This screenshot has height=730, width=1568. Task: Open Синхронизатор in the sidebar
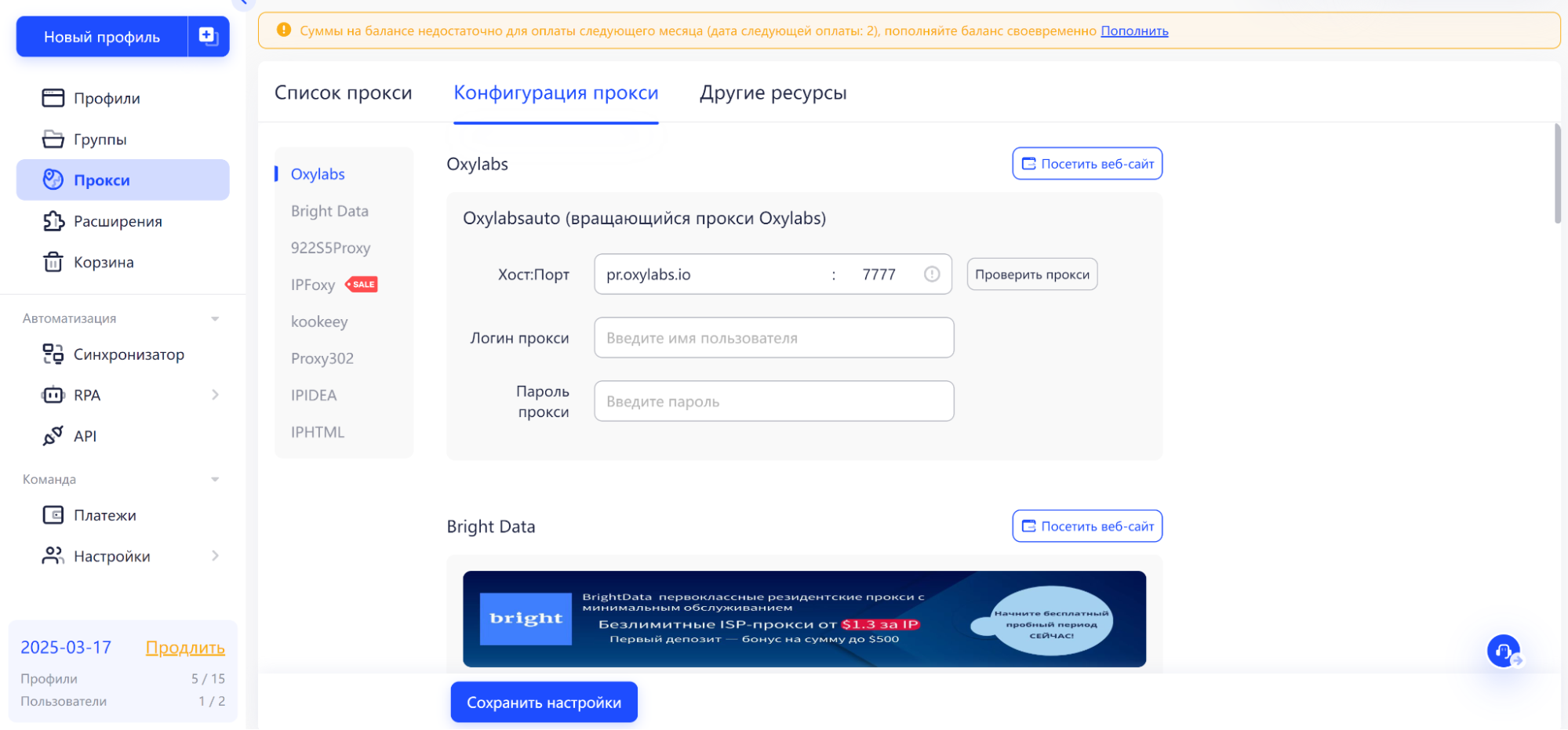[x=129, y=354]
